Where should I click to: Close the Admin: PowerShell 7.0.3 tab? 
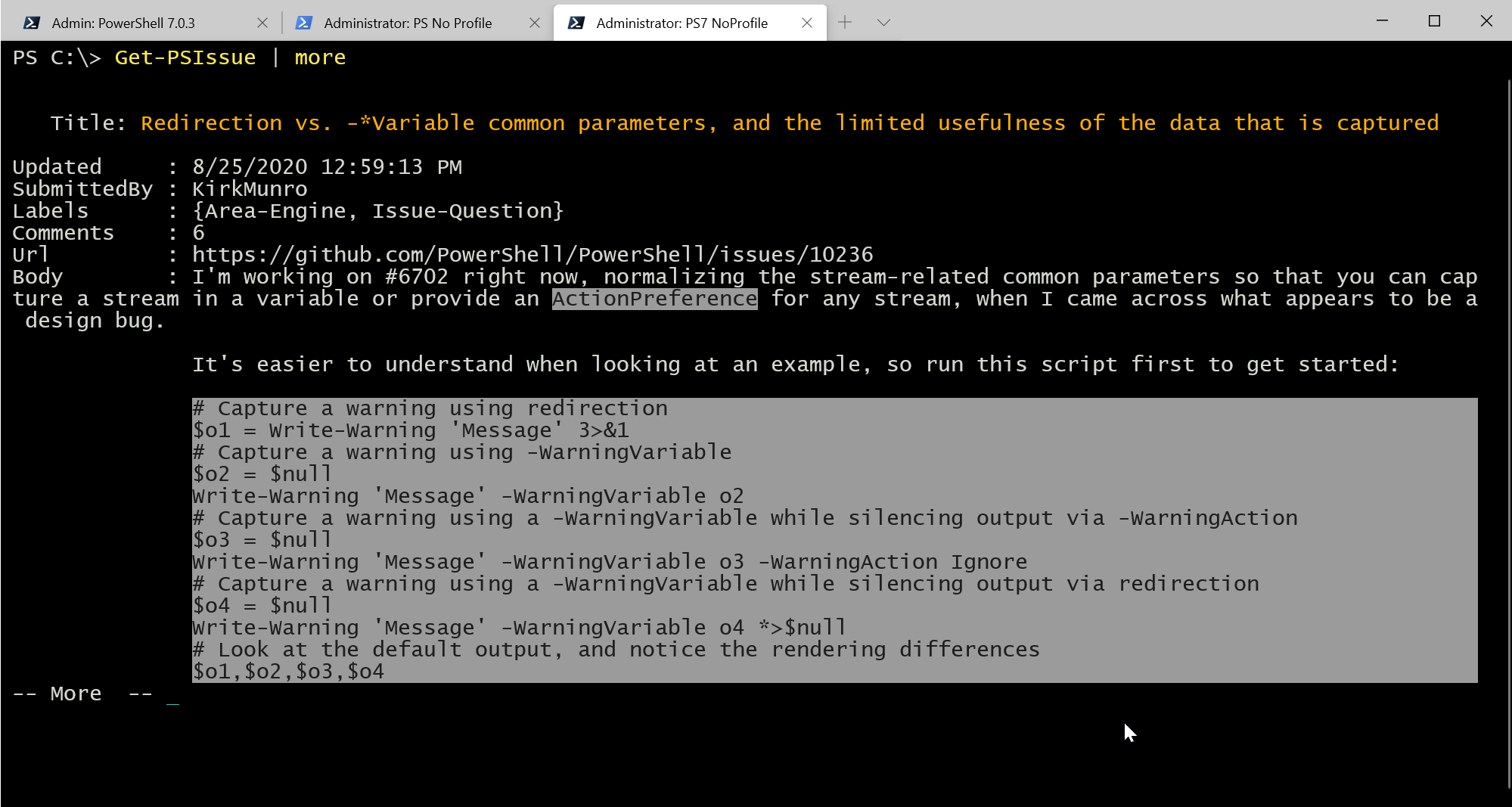pos(262,23)
